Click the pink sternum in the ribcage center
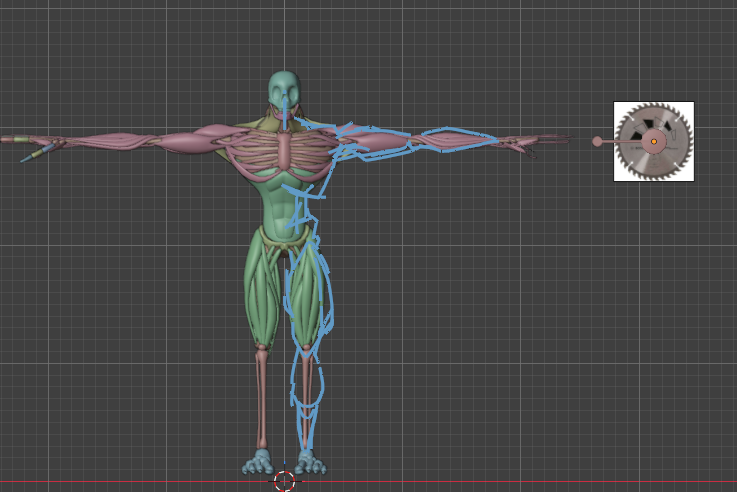This screenshot has width=737, height=492. point(285,151)
